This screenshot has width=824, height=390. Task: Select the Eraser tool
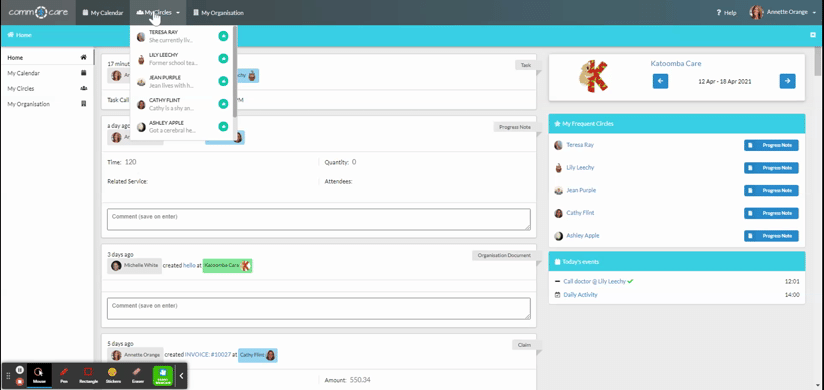(138, 375)
